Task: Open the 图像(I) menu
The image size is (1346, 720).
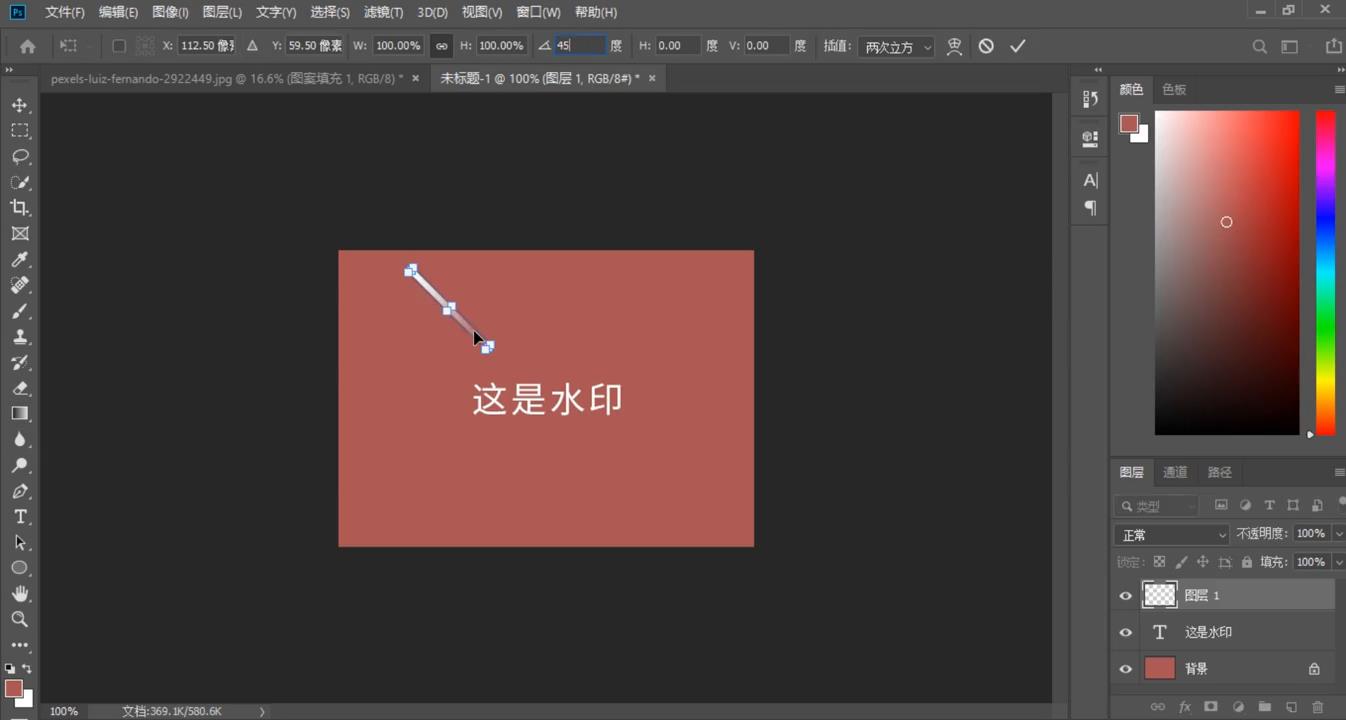Action: (x=170, y=12)
